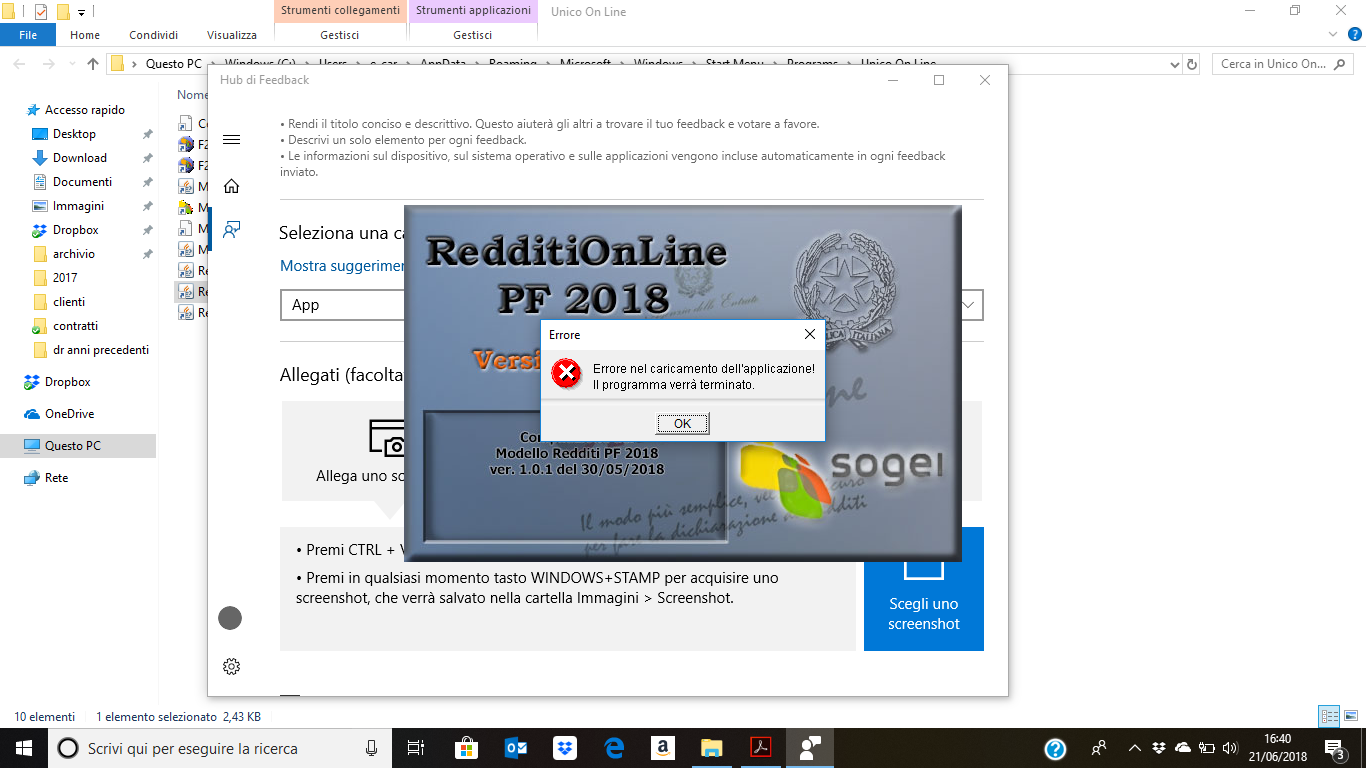Screen dimensions: 1366x768
Task: Open the Home ribbon tab
Action: coord(85,35)
